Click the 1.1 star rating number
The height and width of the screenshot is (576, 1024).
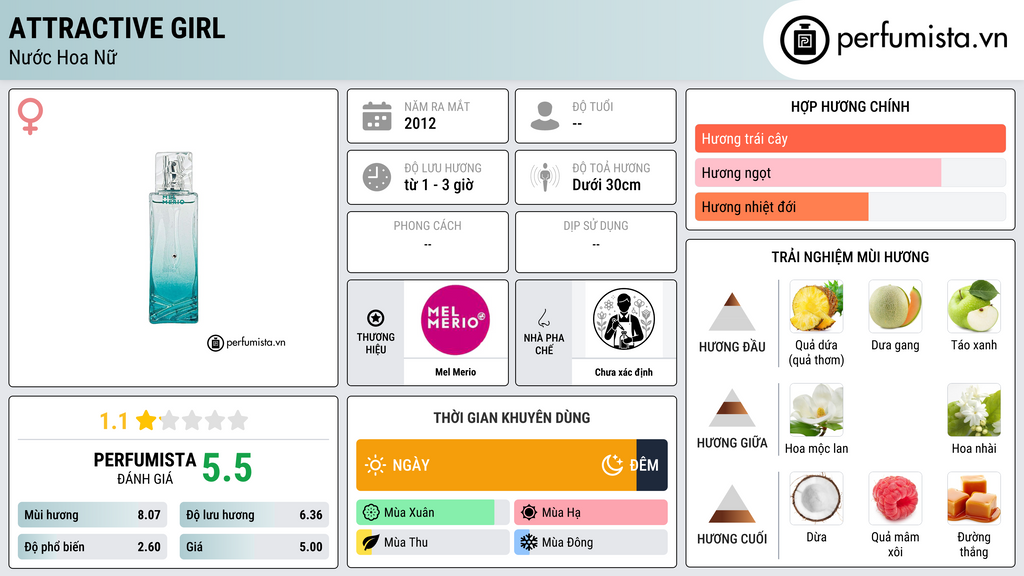pos(113,421)
